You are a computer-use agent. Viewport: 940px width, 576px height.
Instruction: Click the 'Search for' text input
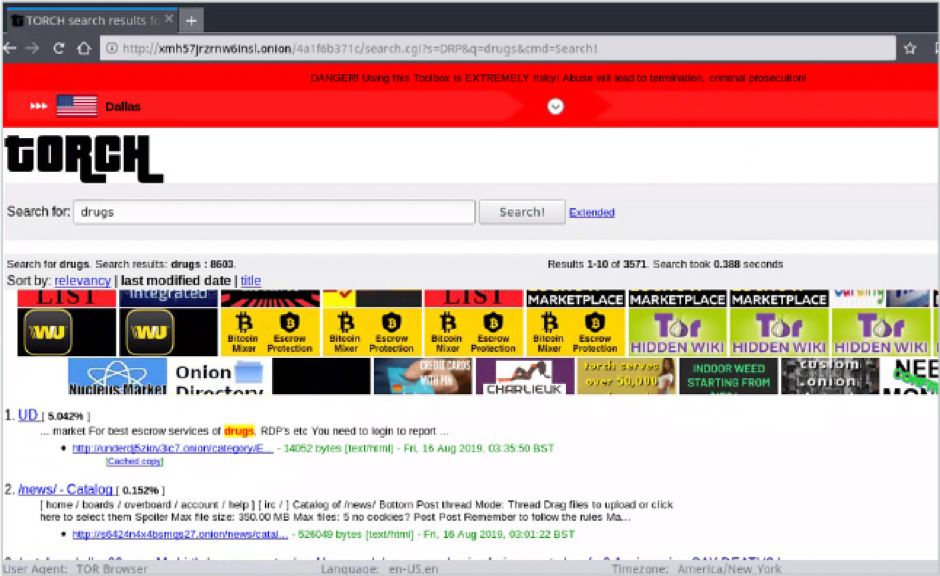tap(274, 212)
